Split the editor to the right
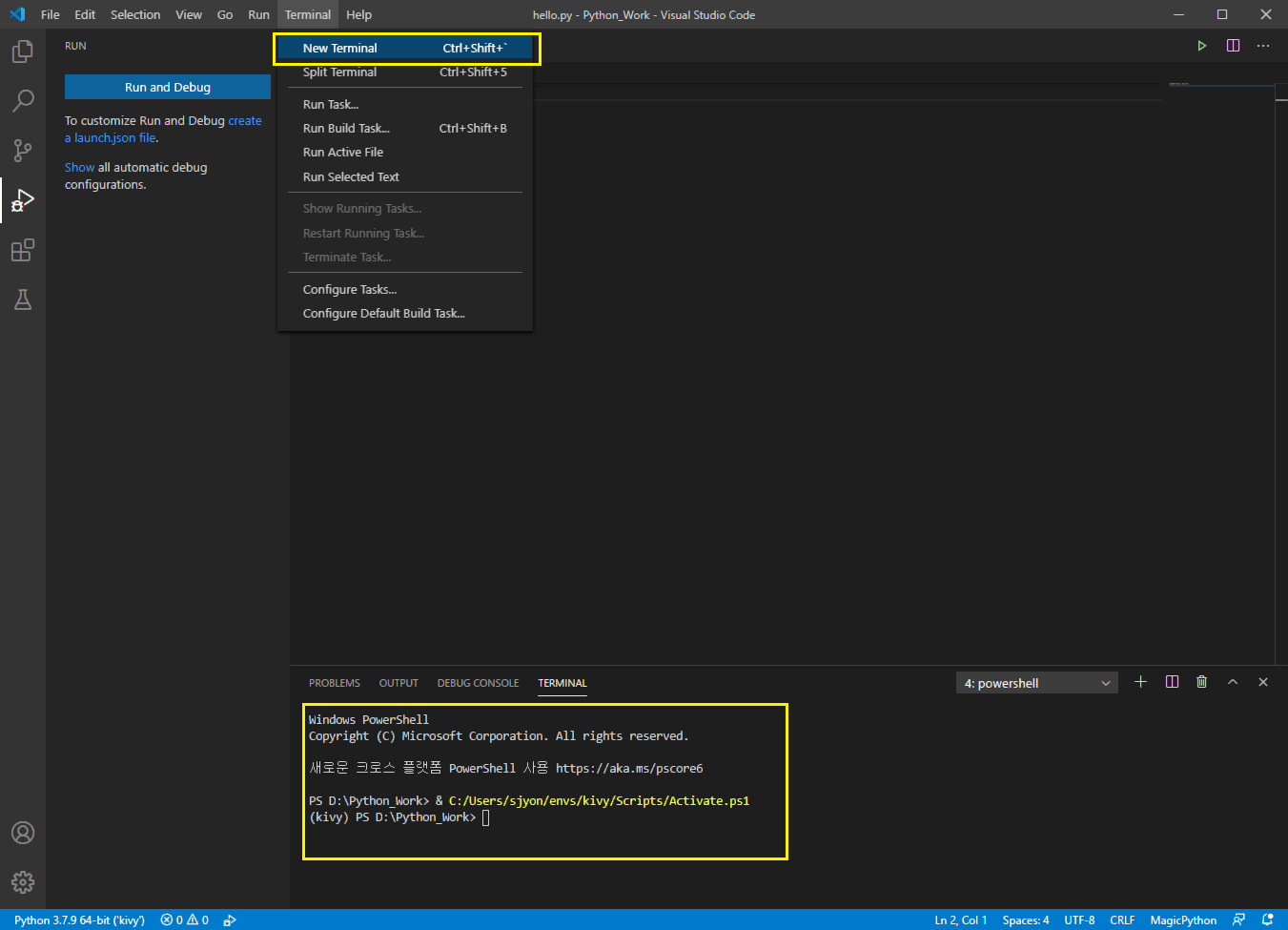Viewport: 1288px width, 930px height. (1233, 46)
